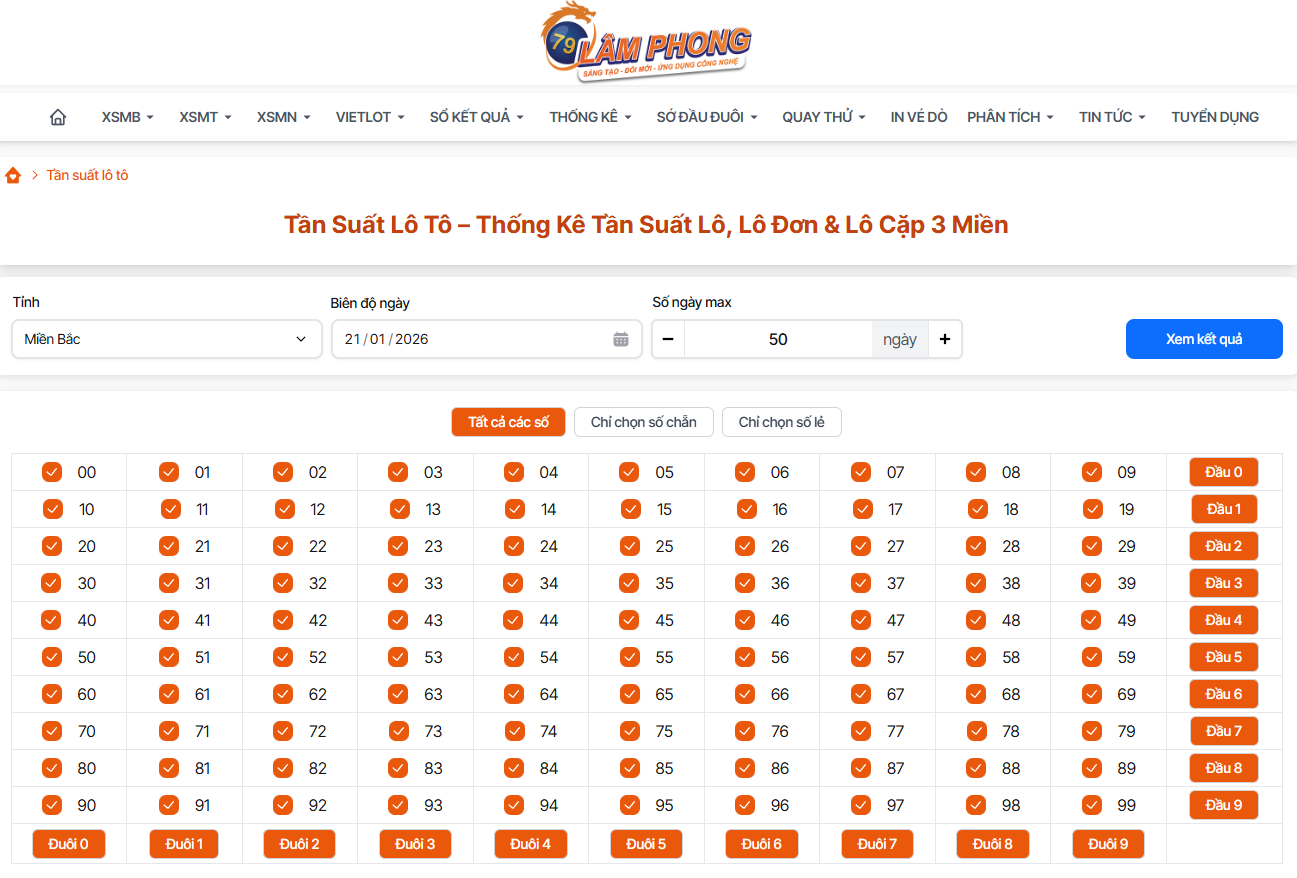The image size is (1297, 878).
Task: Uncheck the checkbox for number 99
Action: point(1091,804)
